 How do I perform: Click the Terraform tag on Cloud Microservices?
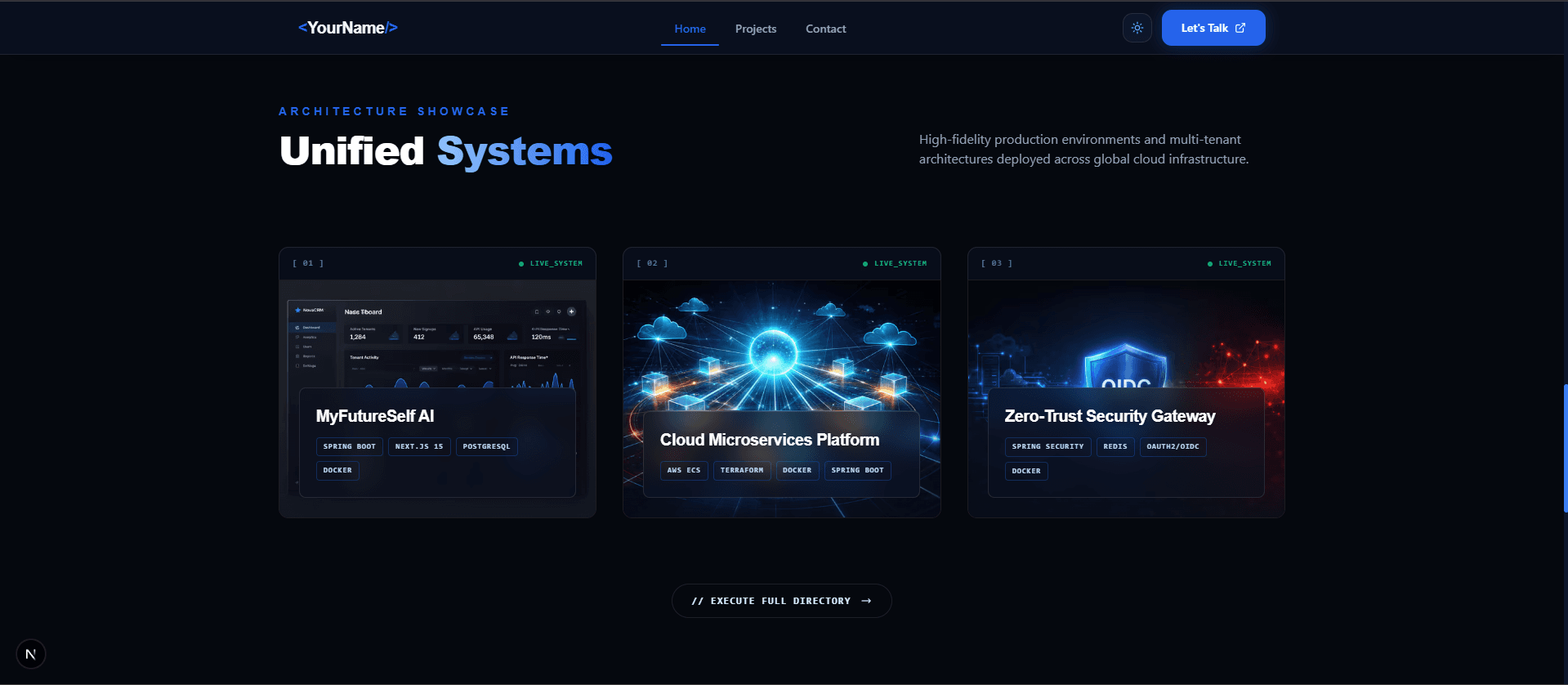742,470
